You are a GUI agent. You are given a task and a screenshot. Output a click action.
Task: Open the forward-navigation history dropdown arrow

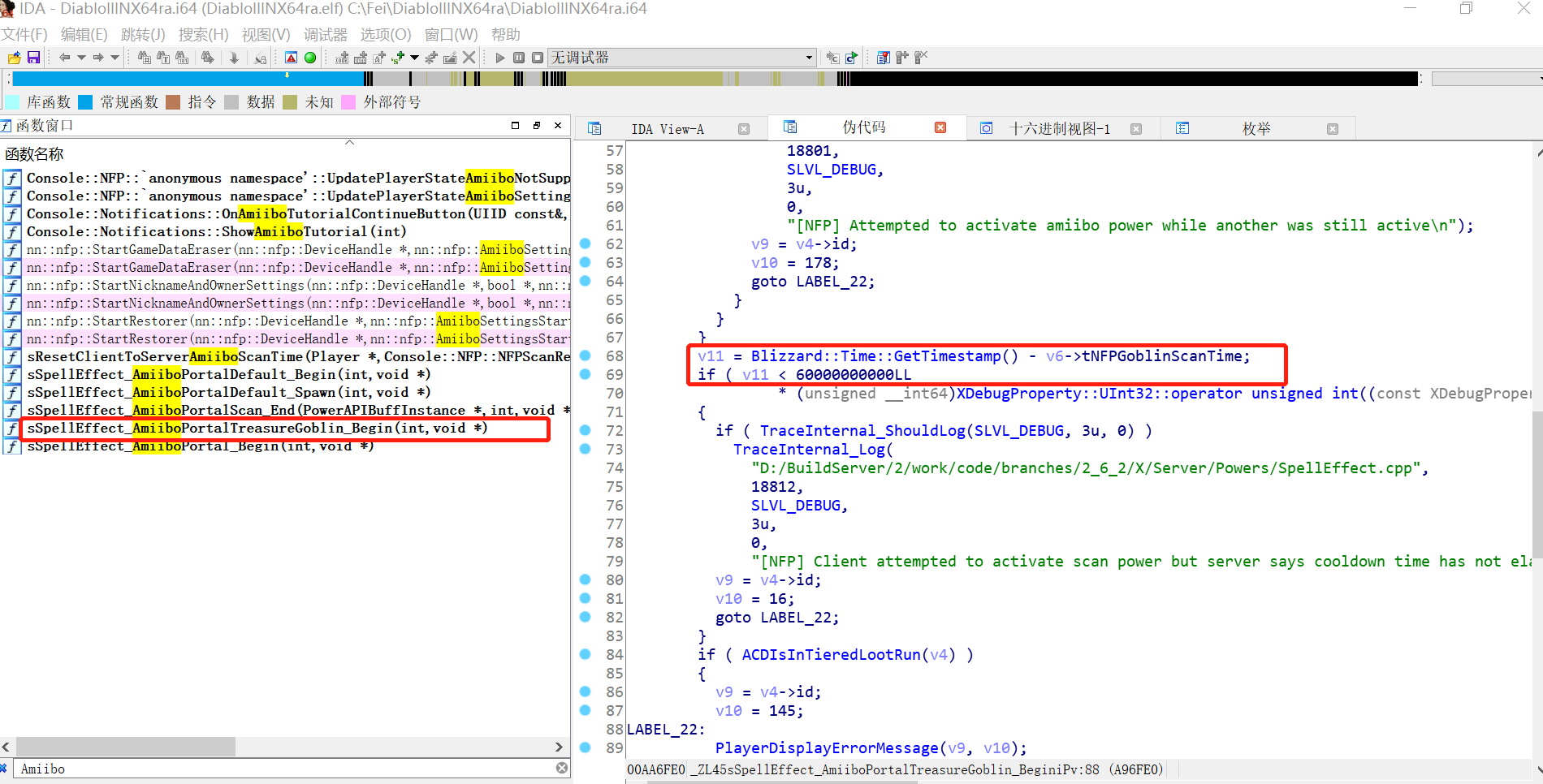tap(115, 58)
